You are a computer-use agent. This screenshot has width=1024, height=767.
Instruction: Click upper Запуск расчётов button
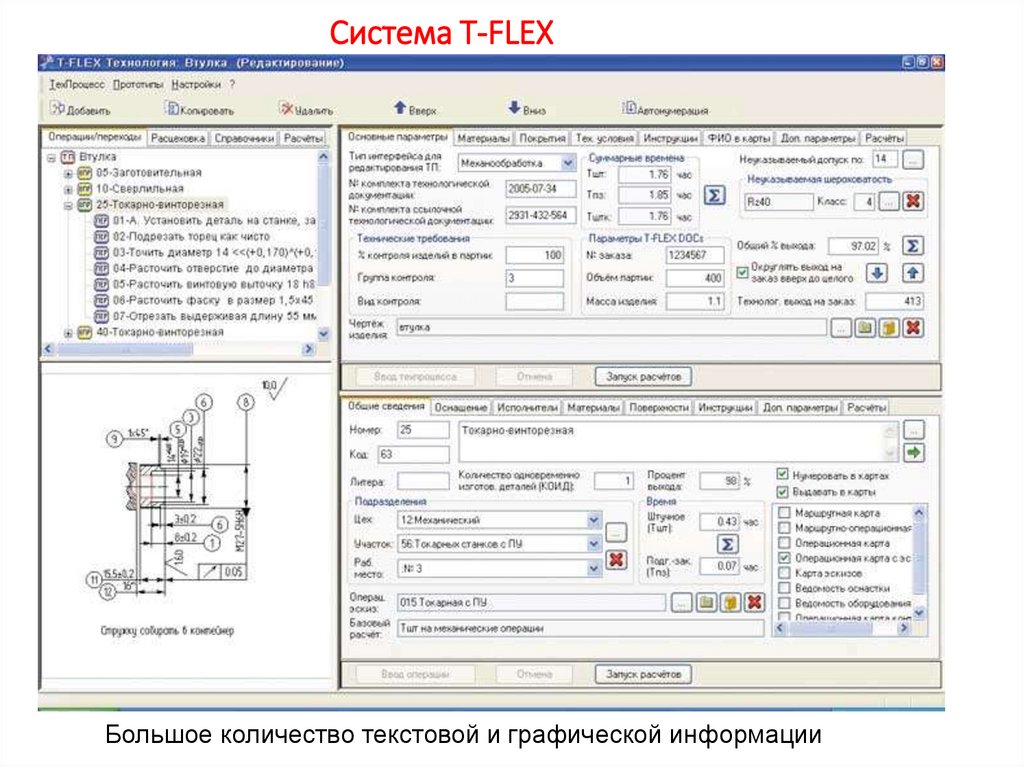pyautogui.click(x=643, y=376)
